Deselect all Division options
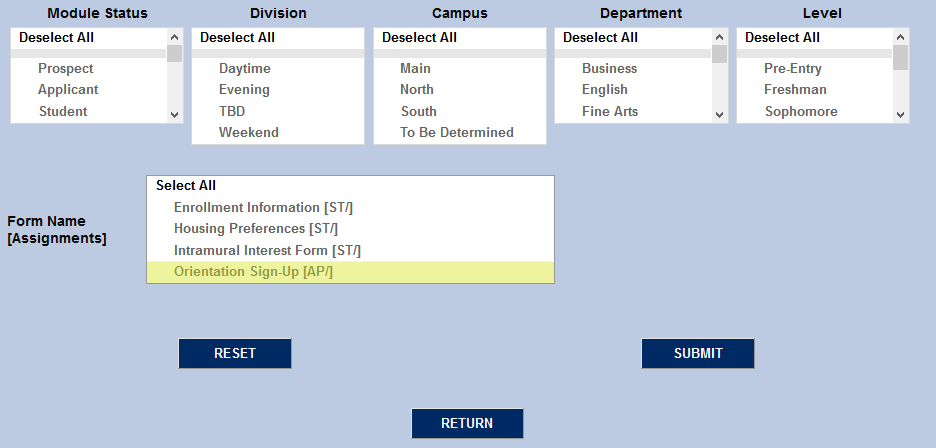The height and width of the screenshot is (448, 936). (x=237, y=38)
